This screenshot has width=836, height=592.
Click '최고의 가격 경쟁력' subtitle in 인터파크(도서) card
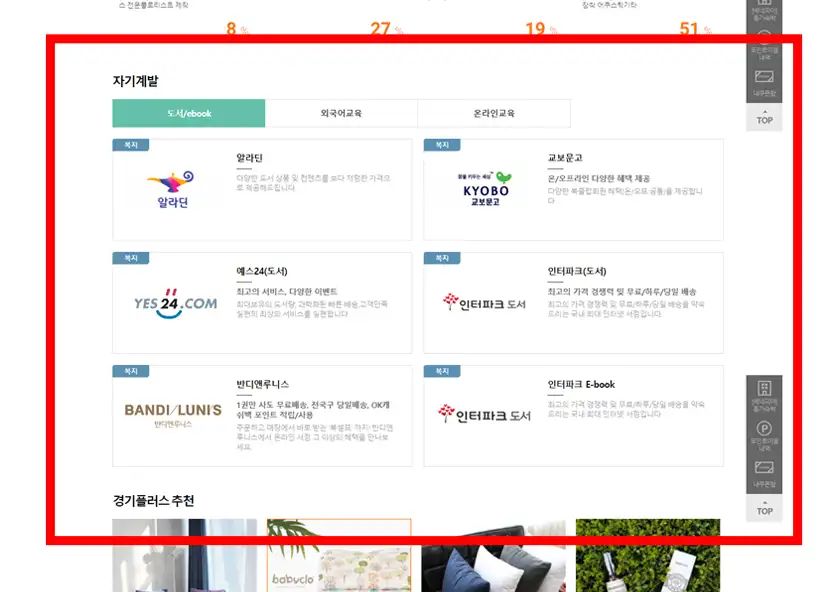click(x=622, y=292)
